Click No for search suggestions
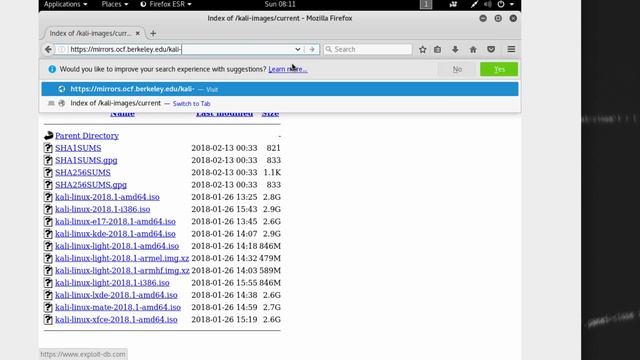Viewport: 640px width, 360px height. coord(457,69)
